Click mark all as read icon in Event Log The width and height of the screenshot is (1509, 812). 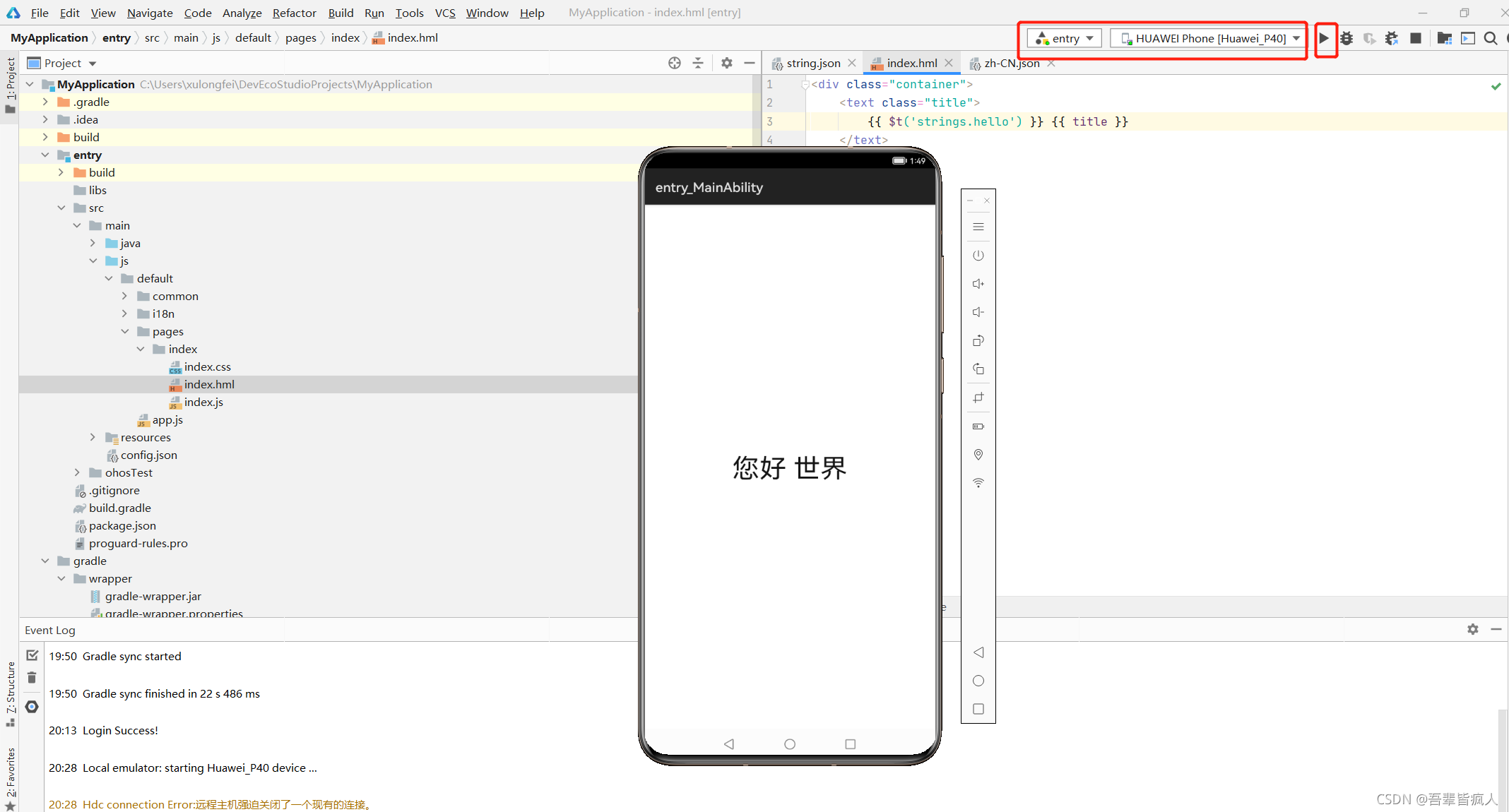(x=32, y=655)
